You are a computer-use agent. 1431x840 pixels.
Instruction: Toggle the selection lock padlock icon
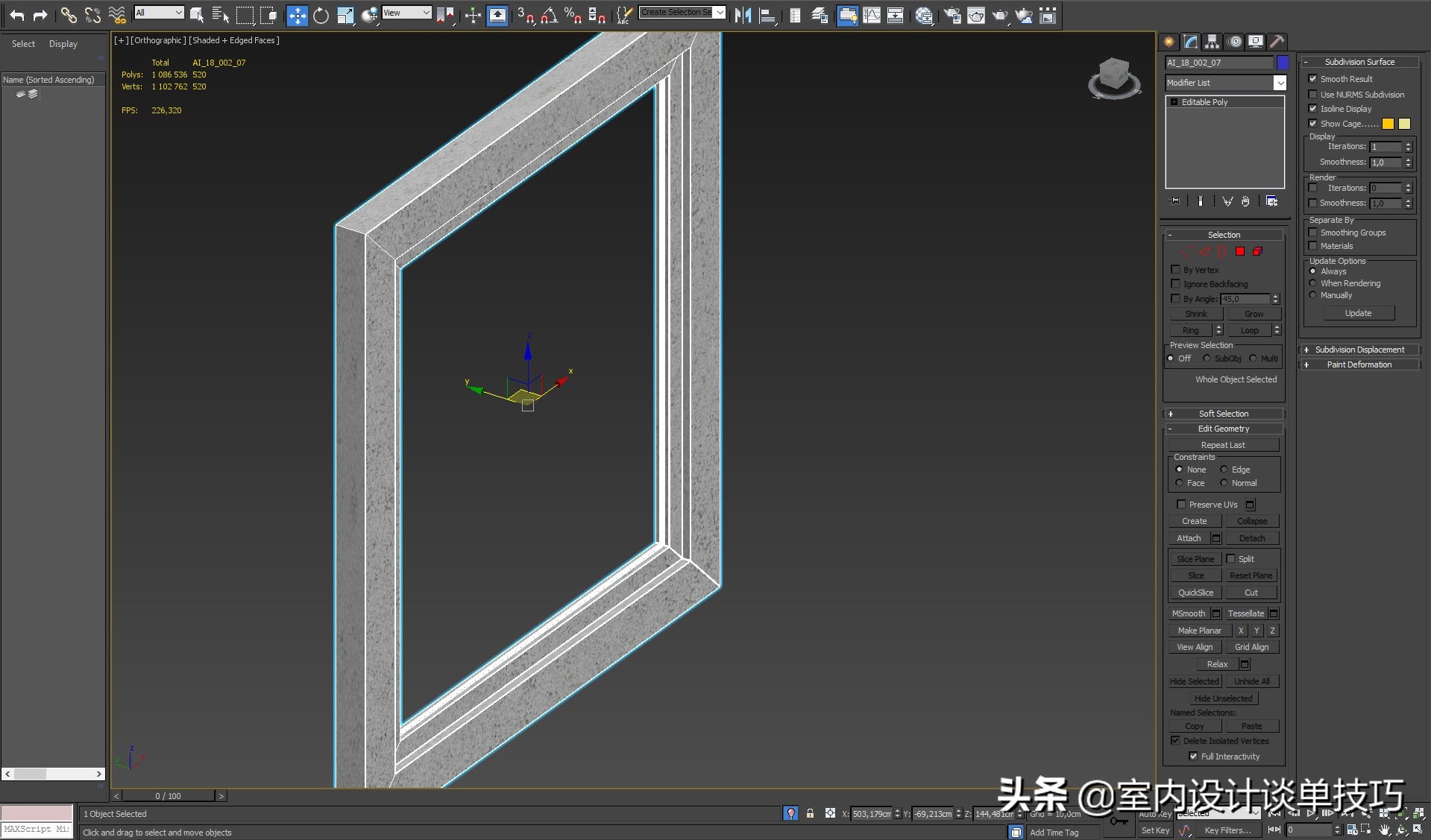click(x=810, y=813)
